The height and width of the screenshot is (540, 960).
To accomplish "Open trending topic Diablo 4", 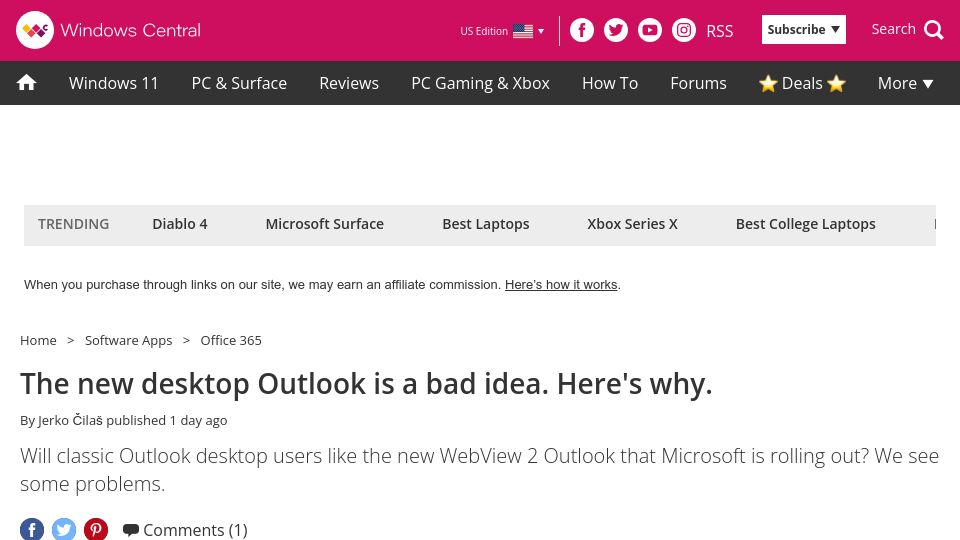I will (180, 224).
